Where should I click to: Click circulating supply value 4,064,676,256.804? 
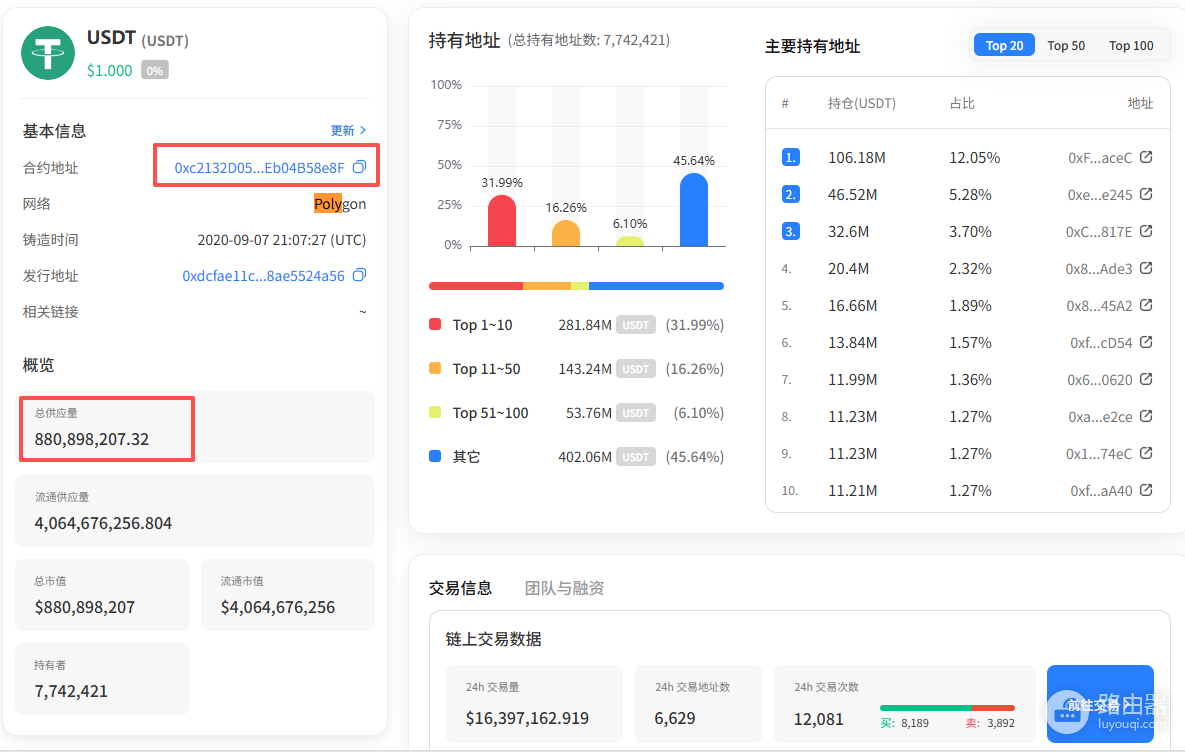(104, 523)
